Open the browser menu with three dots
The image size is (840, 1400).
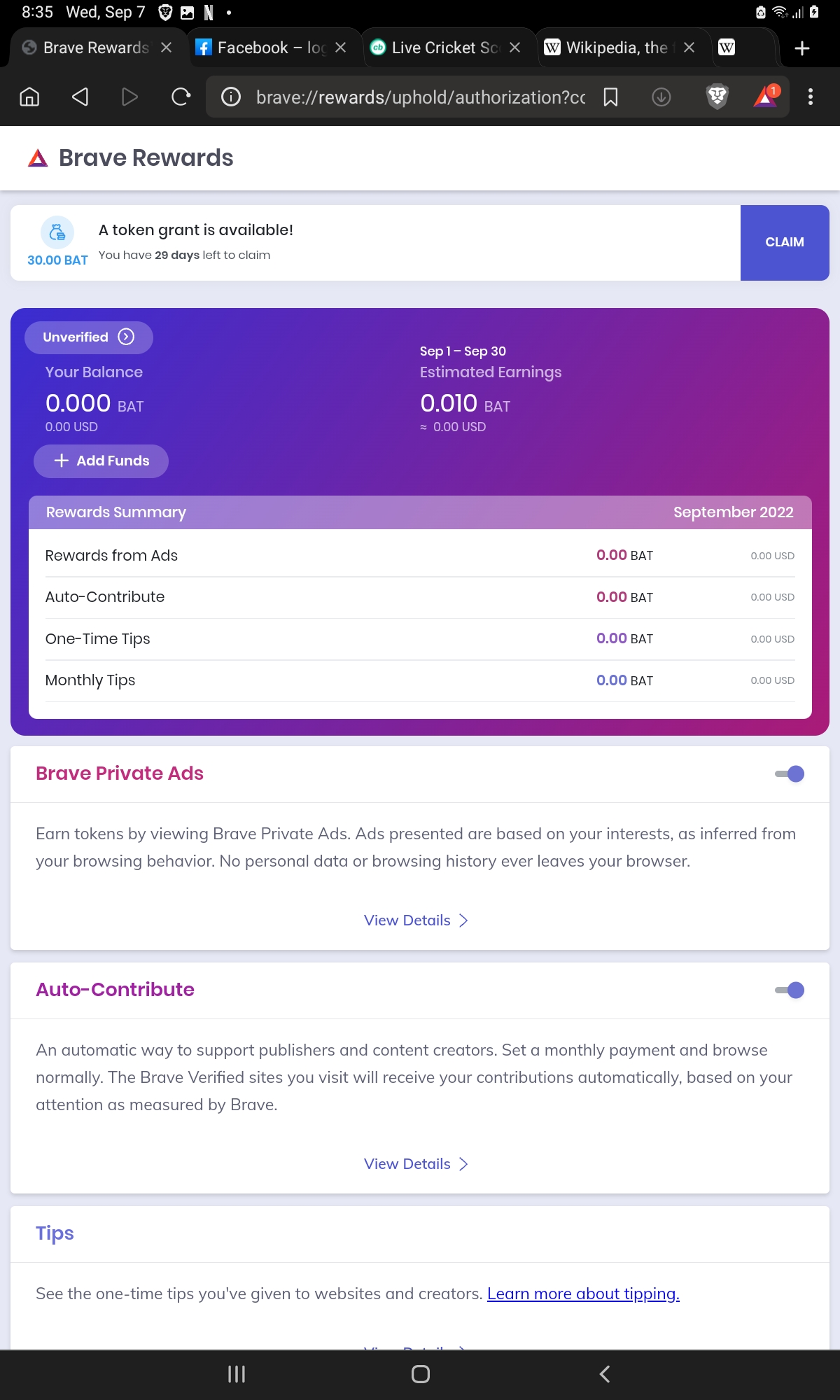[x=811, y=97]
